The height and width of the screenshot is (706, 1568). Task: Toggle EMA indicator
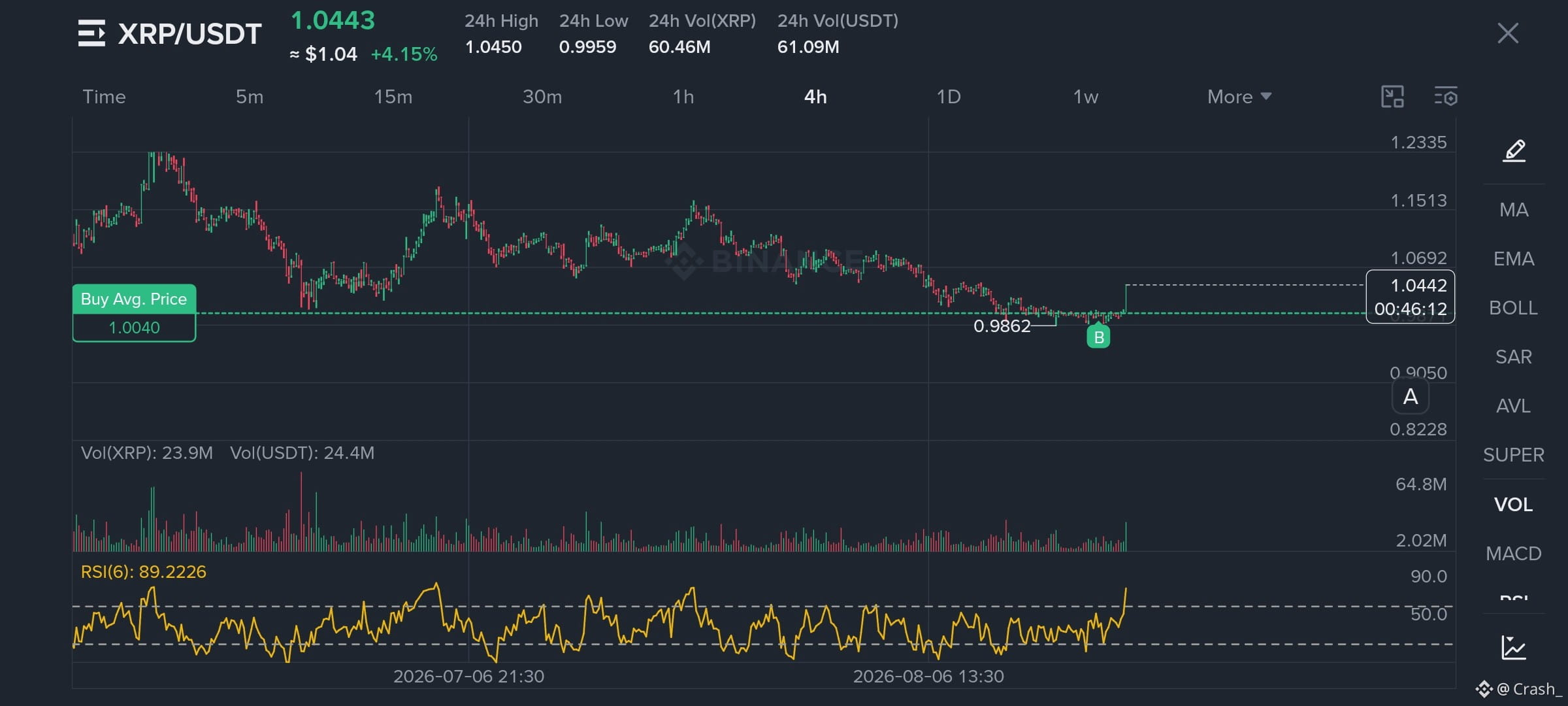pyautogui.click(x=1514, y=259)
